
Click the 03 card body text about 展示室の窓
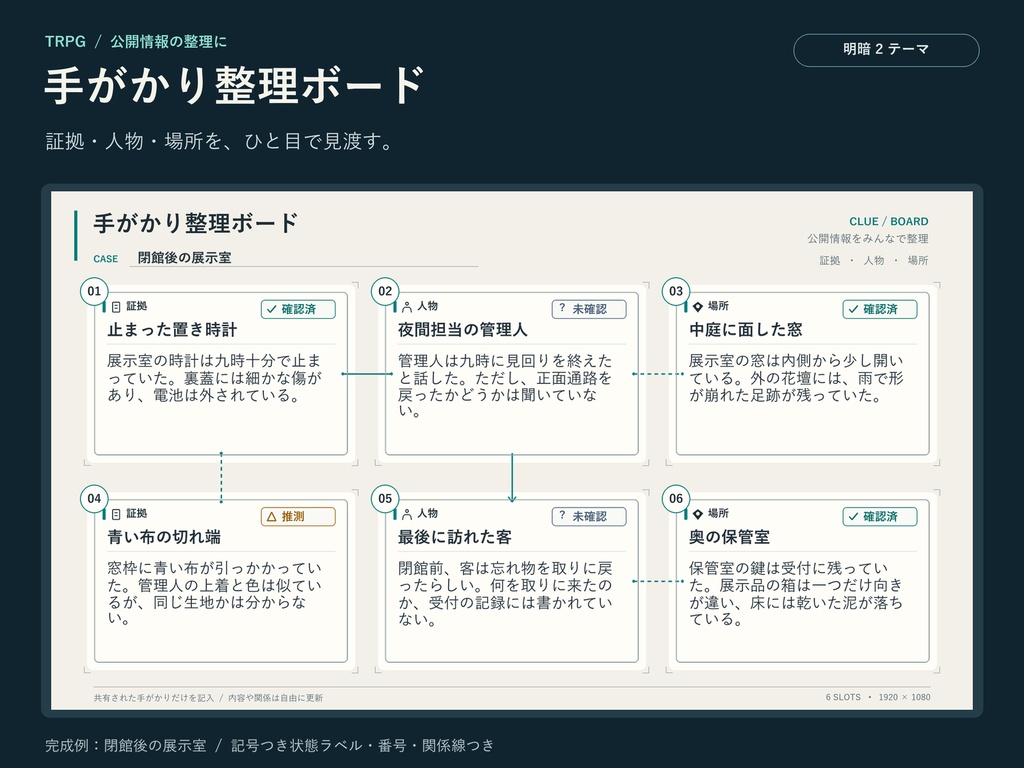(x=796, y=378)
